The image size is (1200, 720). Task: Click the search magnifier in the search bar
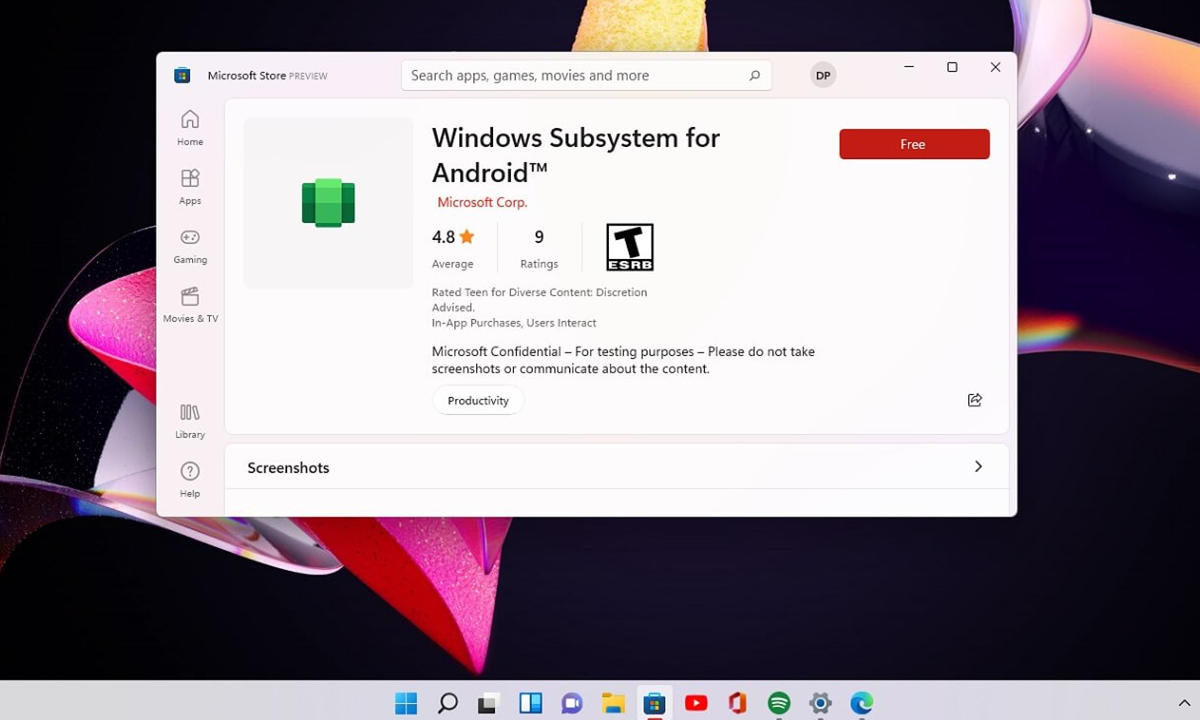pyautogui.click(x=755, y=75)
